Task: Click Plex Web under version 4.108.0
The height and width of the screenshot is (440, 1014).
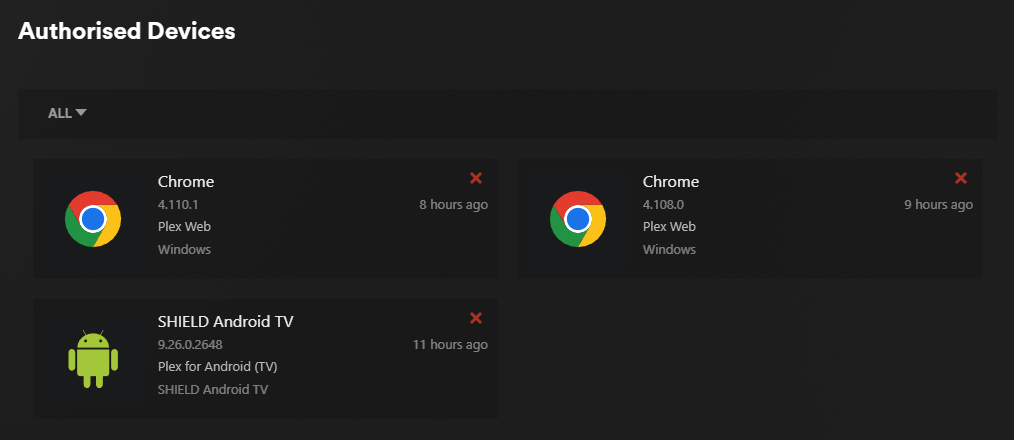Action: (x=669, y=226)
